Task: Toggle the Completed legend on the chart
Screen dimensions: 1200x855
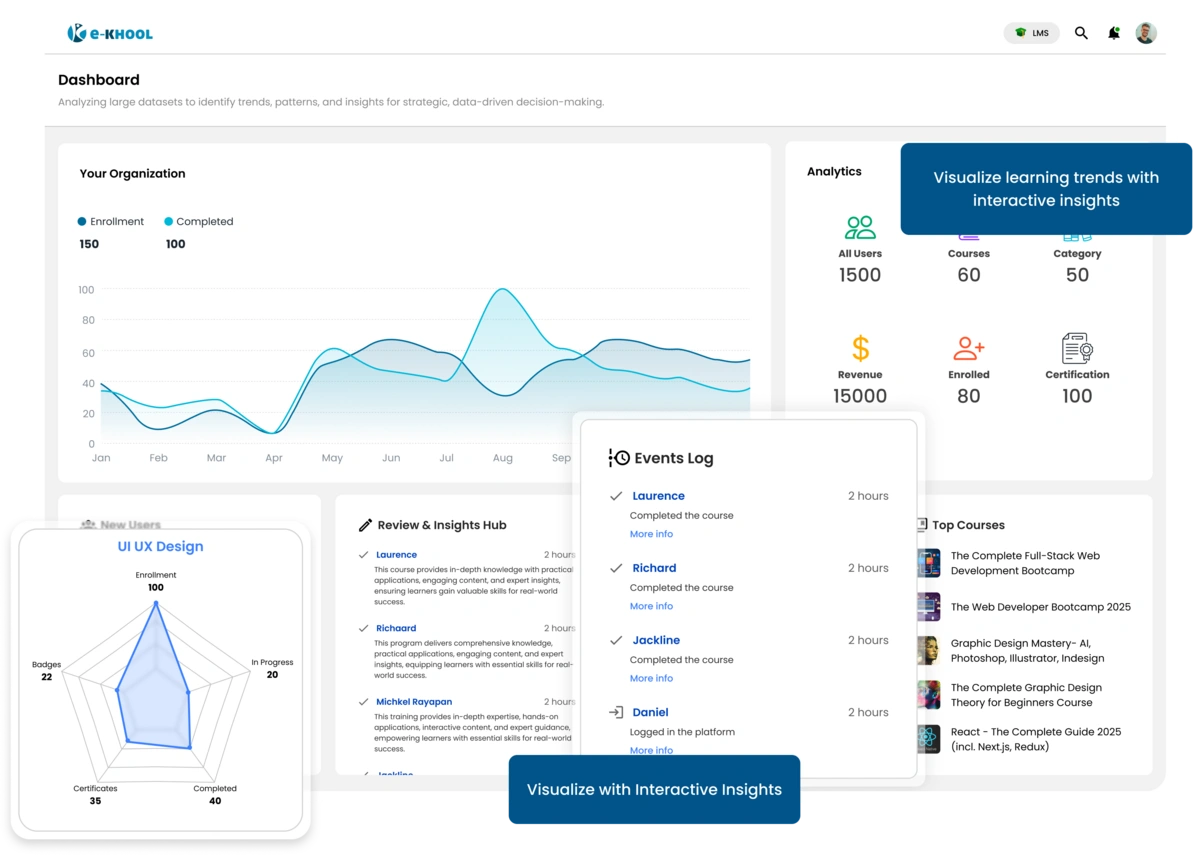Action: click(197, 221)
